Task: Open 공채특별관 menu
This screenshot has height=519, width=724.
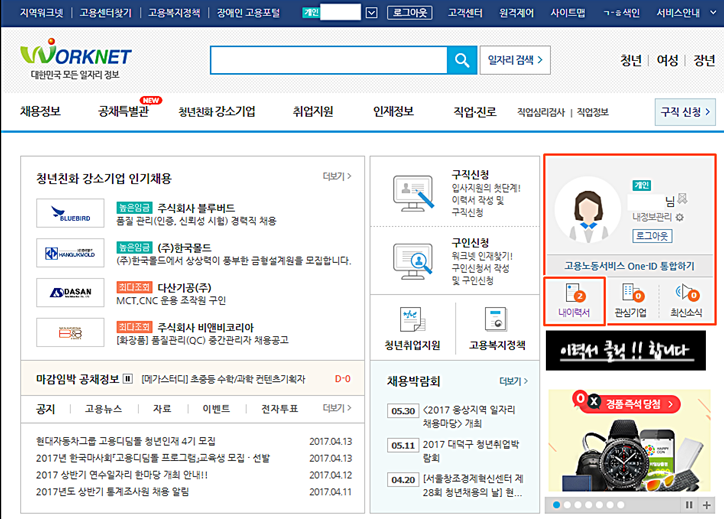Action: [x=123, y=111]
